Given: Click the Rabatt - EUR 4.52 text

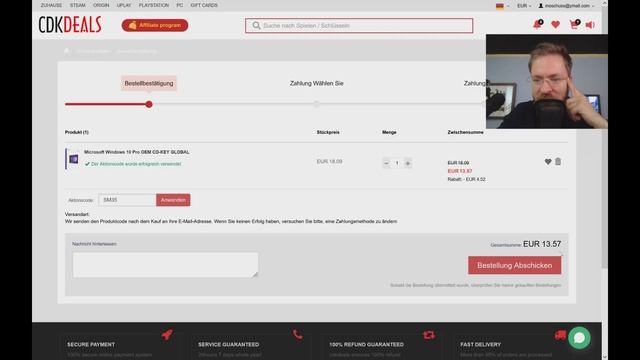Looking at the screenshot, I should [x=467, y=179].
